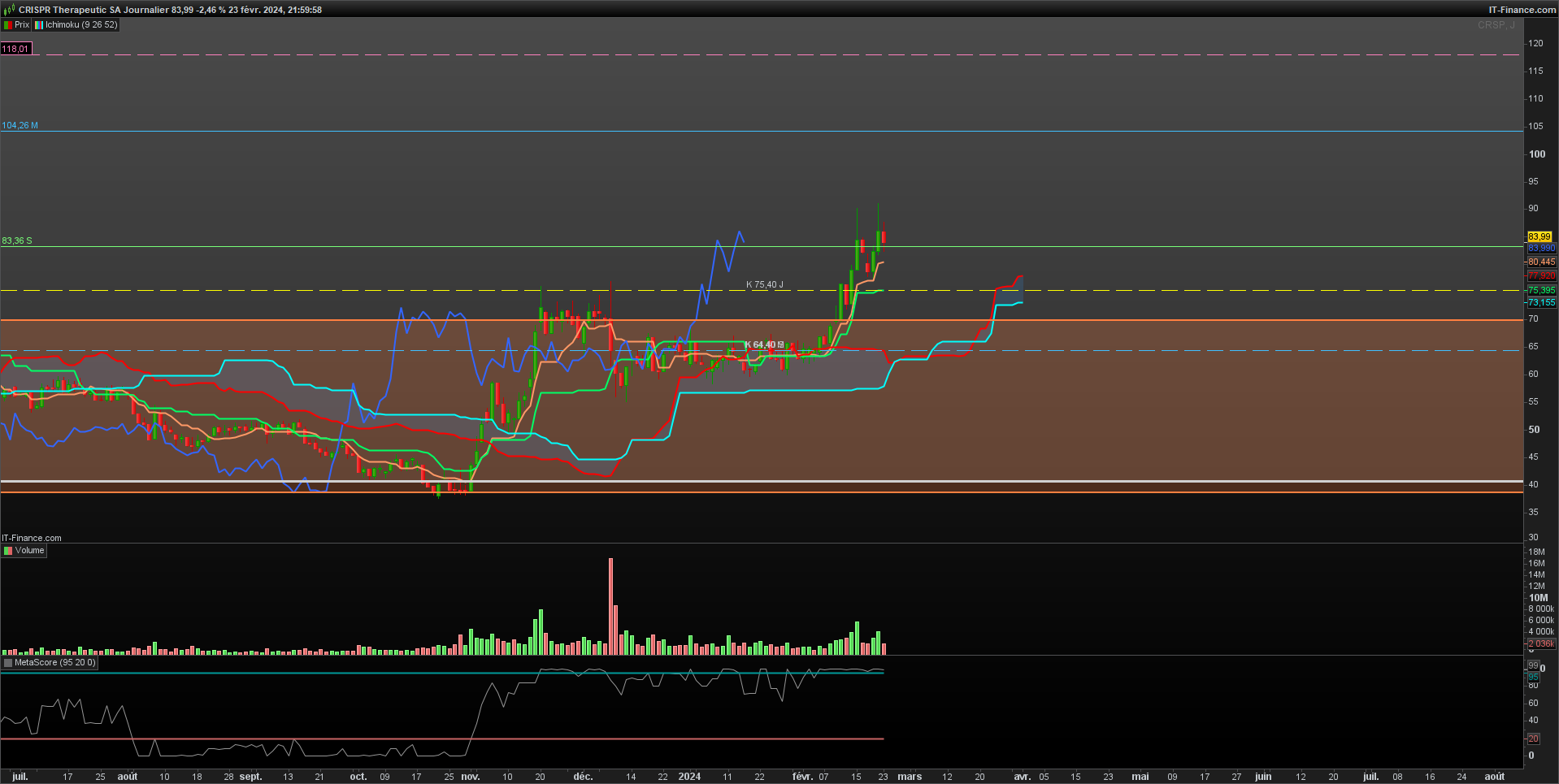Click the mars marker on the time axis
Screen dimensions: 1559x784
[x=910, y=777]
